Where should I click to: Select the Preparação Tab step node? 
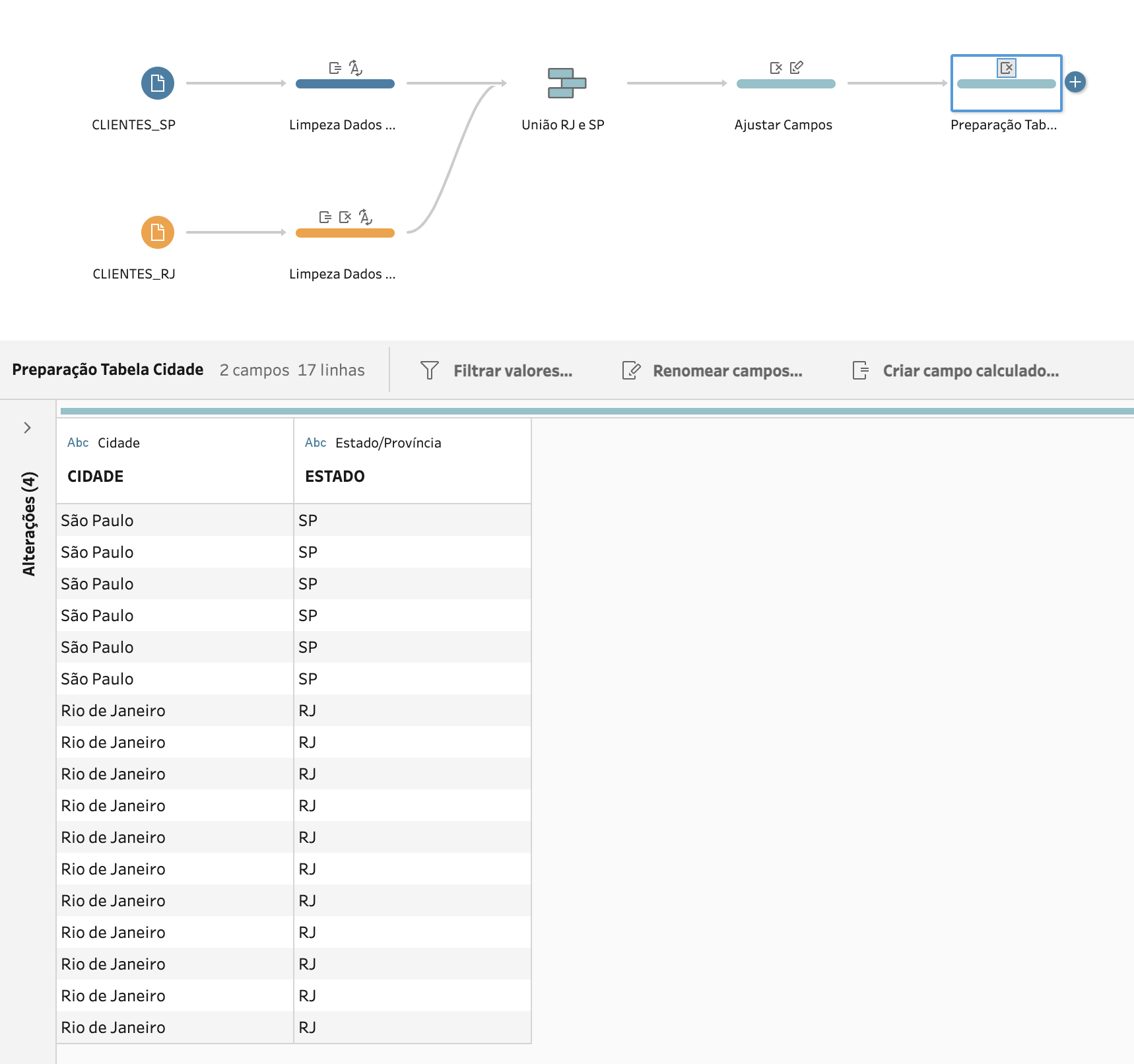1006,84
